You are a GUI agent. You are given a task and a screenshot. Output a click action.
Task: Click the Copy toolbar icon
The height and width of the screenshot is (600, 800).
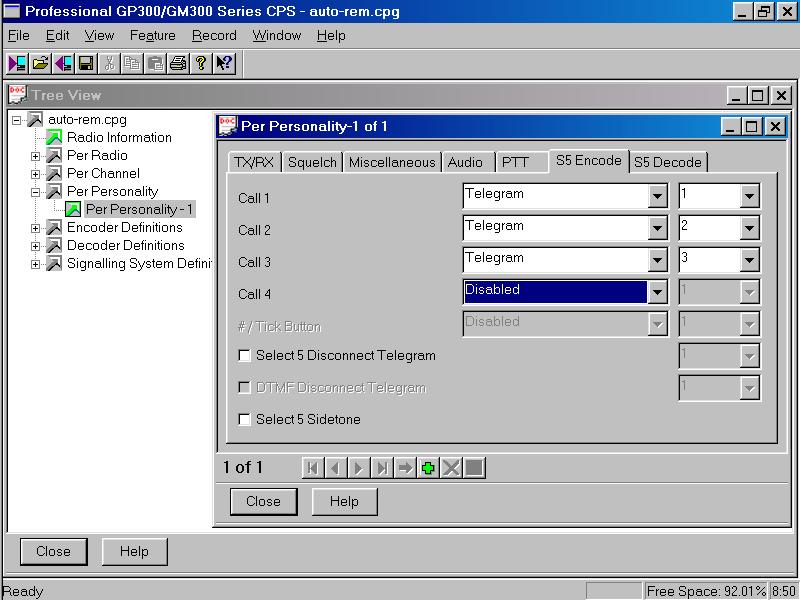(132, 63)
